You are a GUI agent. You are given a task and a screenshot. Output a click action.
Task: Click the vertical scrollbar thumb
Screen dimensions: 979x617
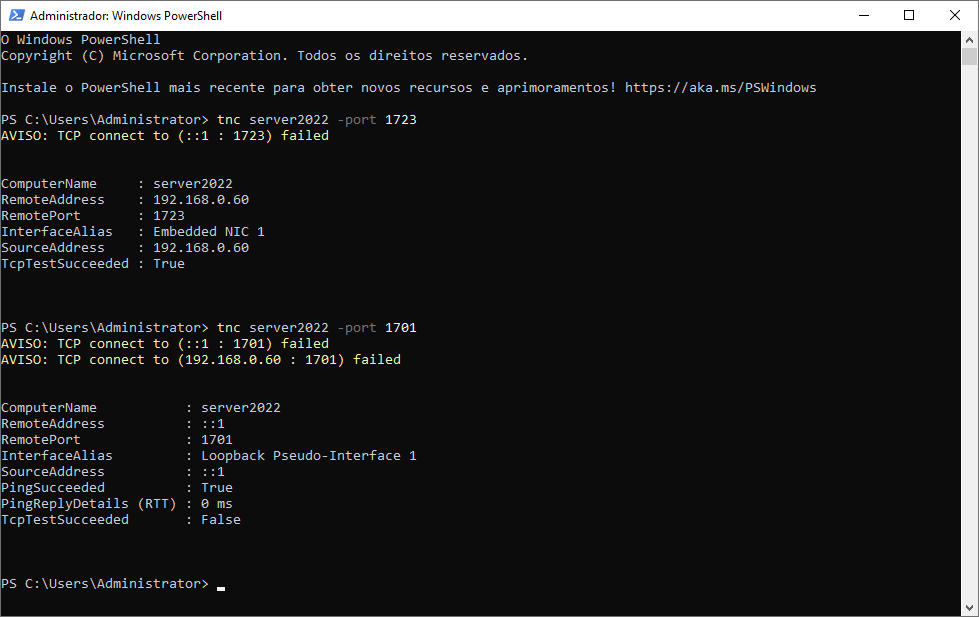click(969, 57)
